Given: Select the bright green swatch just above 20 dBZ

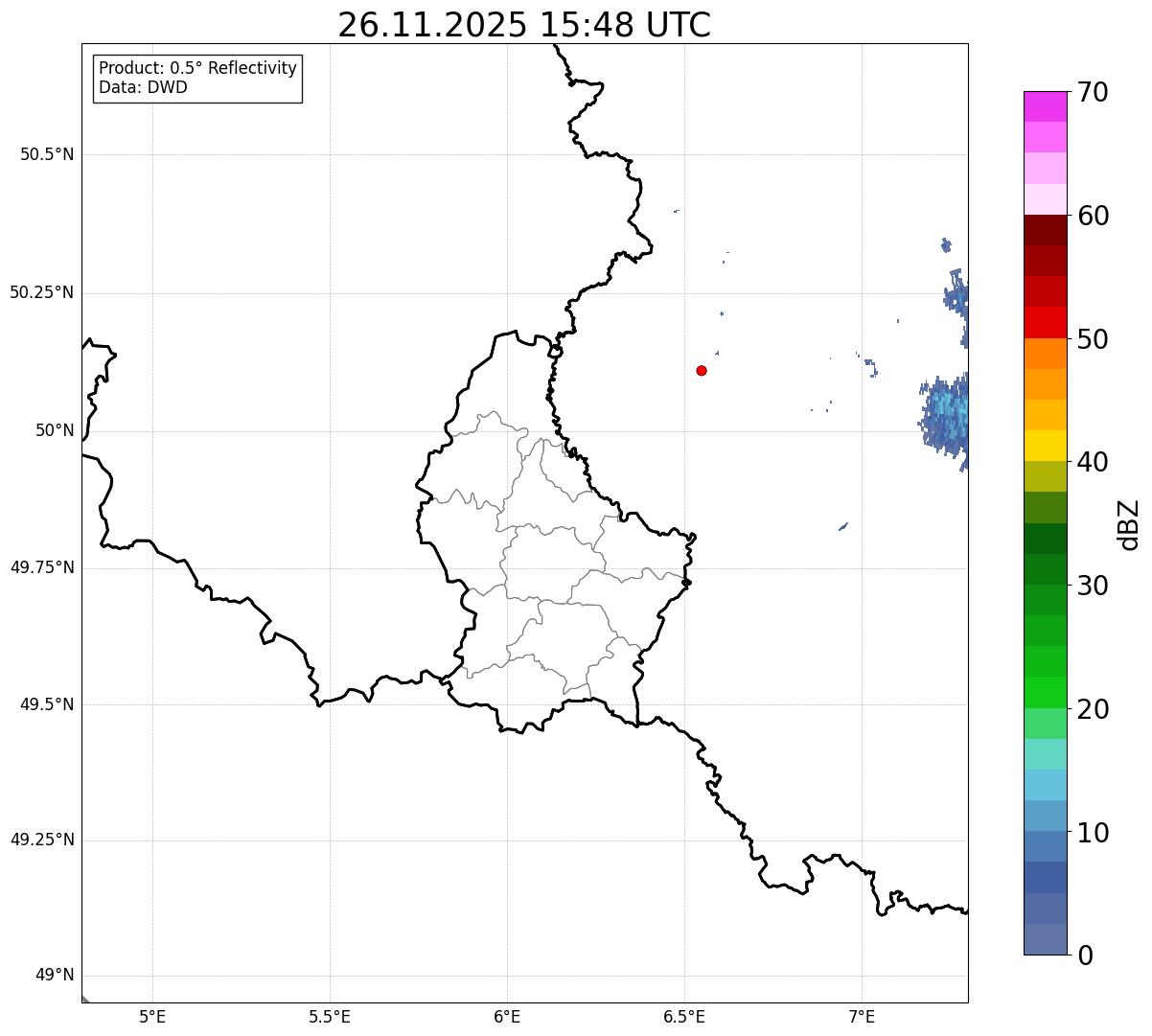Looking at the screenshot, I should (x=1045, y=692).
